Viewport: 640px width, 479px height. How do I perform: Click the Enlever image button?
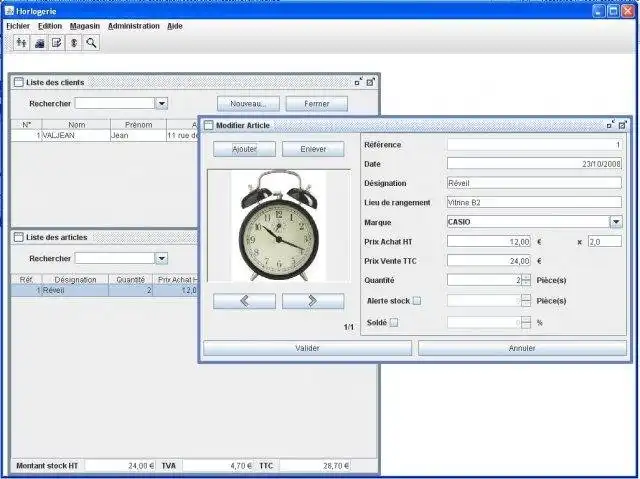(313, 149)
